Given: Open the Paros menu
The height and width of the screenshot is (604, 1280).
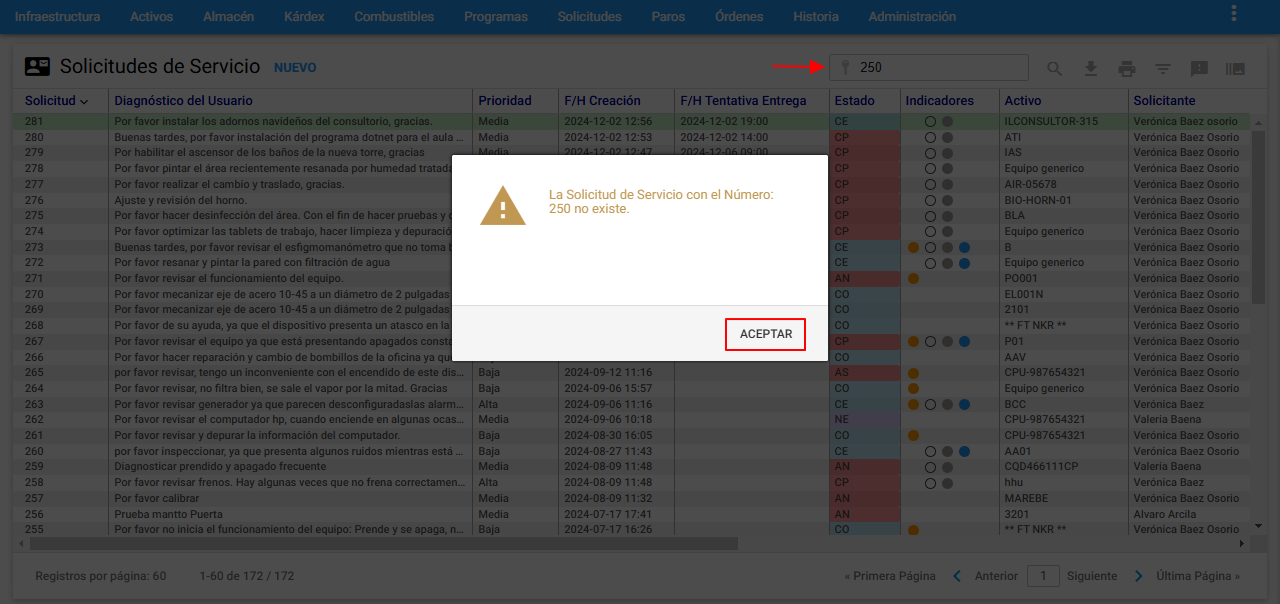Looking at the screenshot, I should coord(668,16).
